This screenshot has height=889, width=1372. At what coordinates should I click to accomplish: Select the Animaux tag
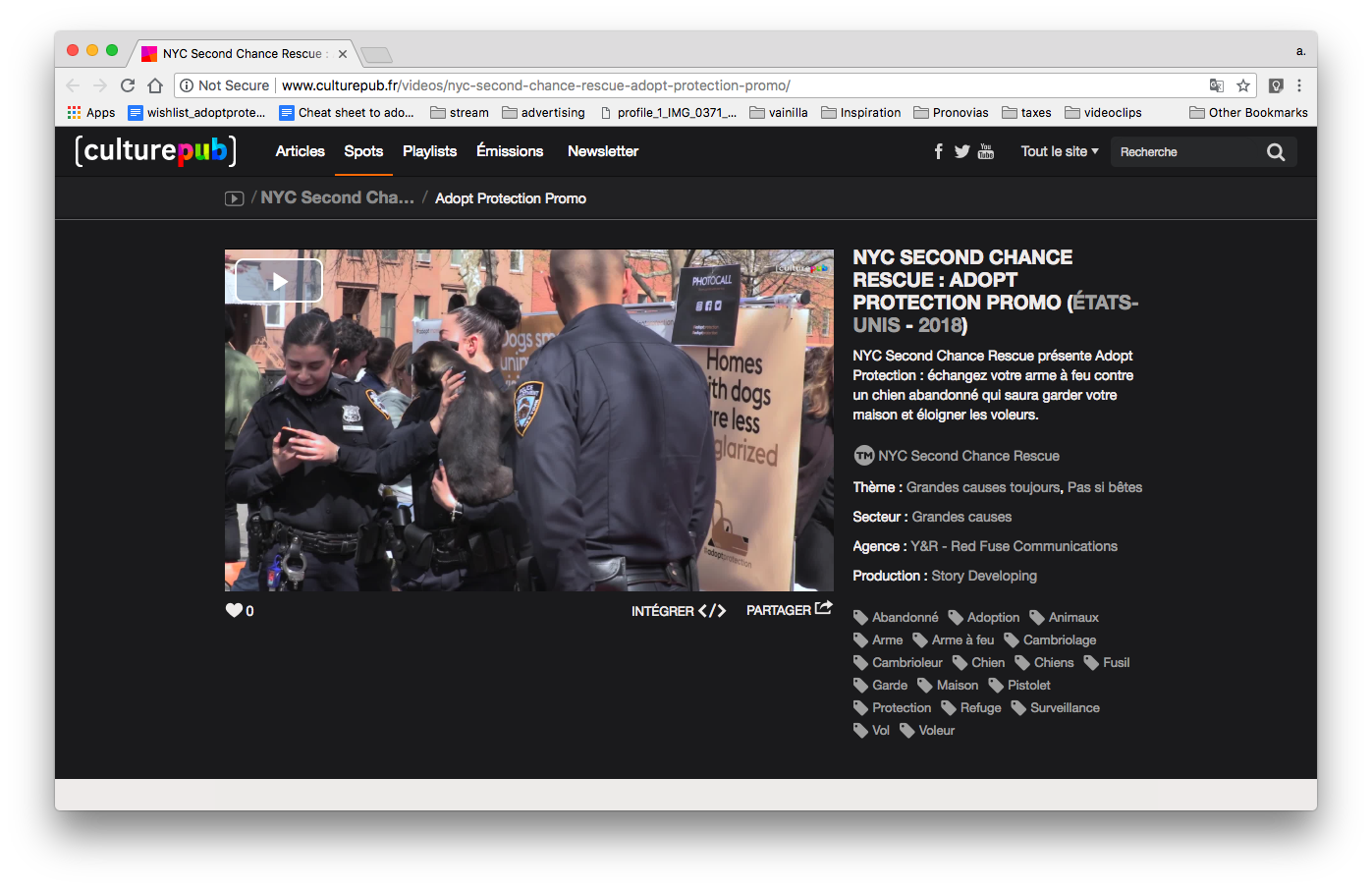(x=1065, y=617)
